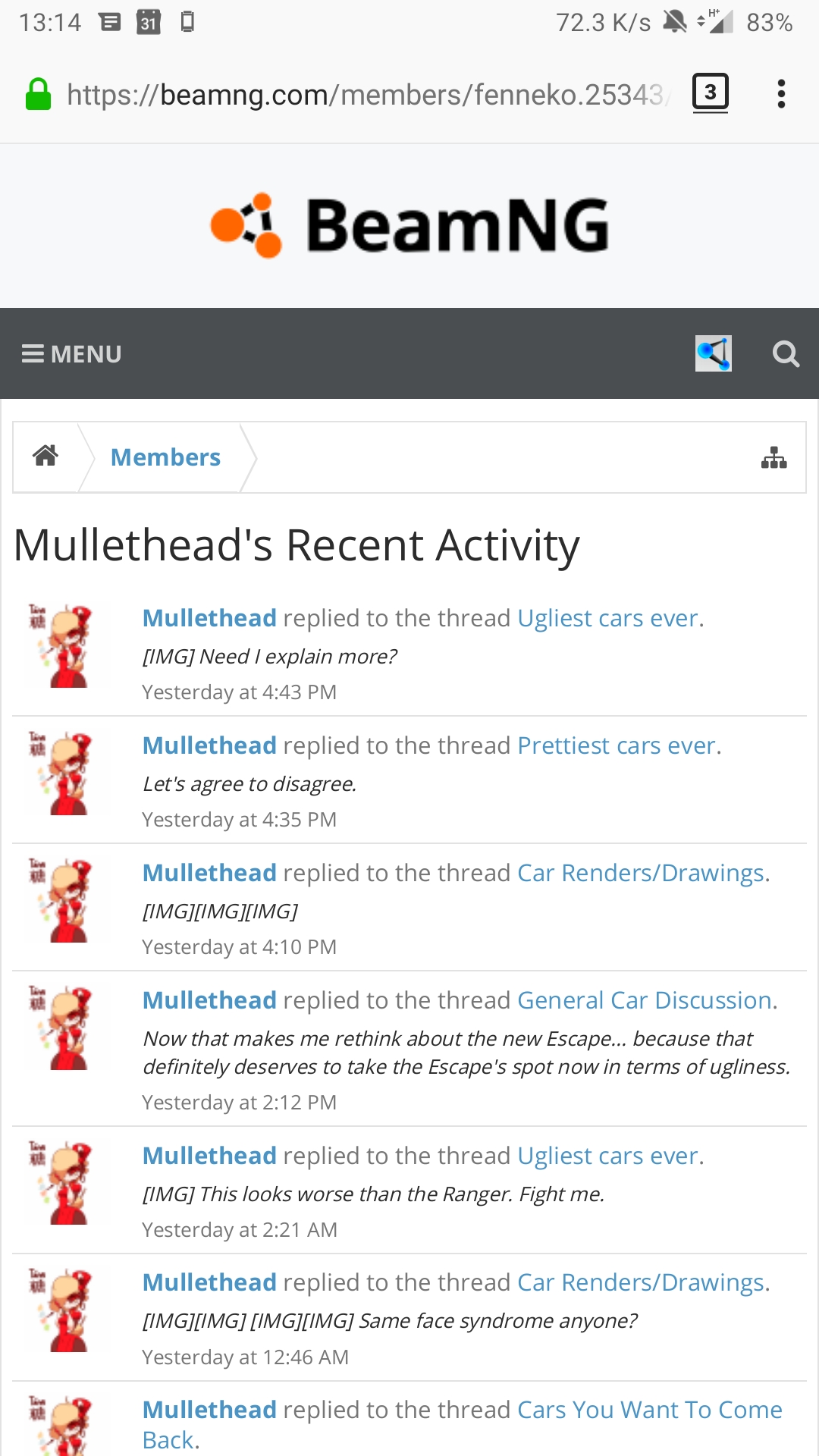Open first Car Renders/Drawings thread link
The height and width of the screenshot is (1456, 819).
coord(640,873)
